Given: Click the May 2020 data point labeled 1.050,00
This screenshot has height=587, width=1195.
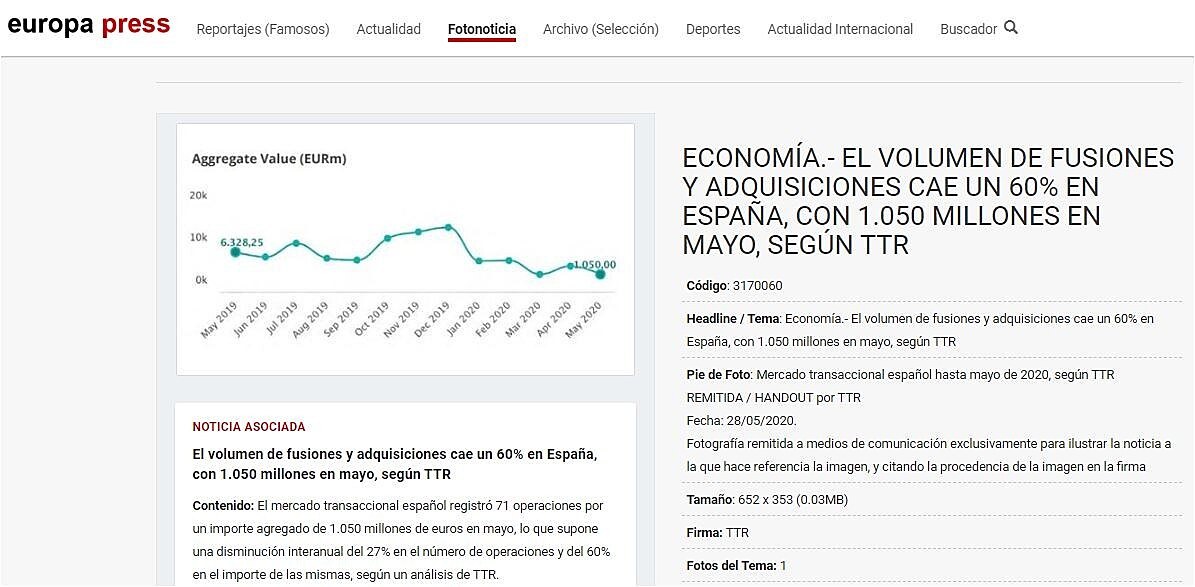Looking at the screenshot, I should pos(601,274).
